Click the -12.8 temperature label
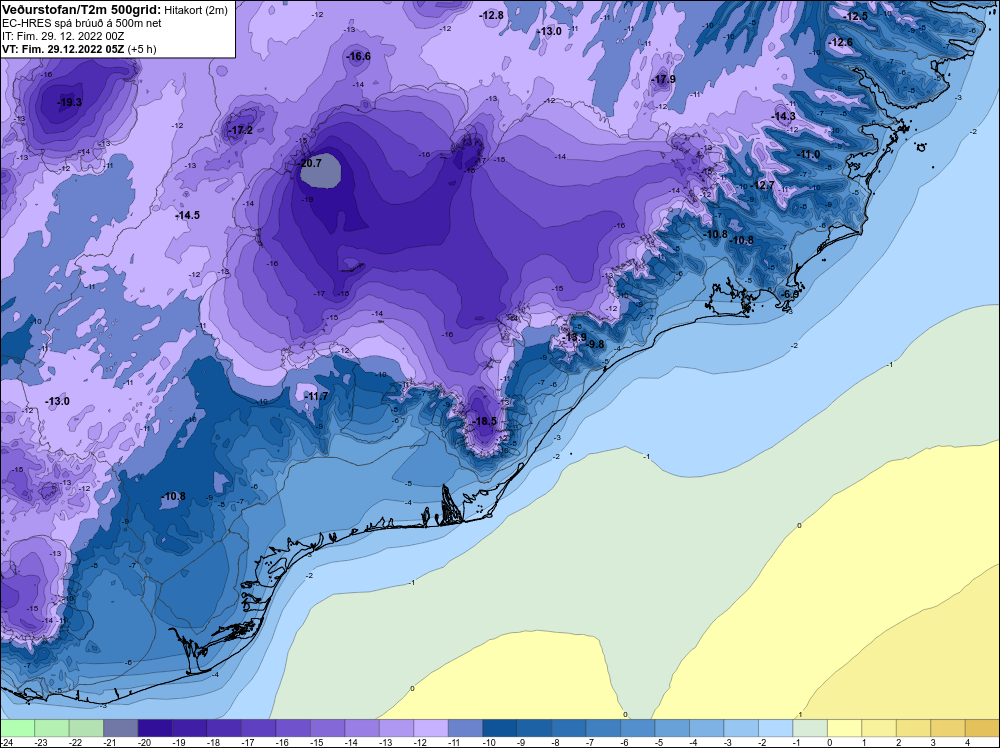This screenshot has height=748, width=1000. pos(492,15)
